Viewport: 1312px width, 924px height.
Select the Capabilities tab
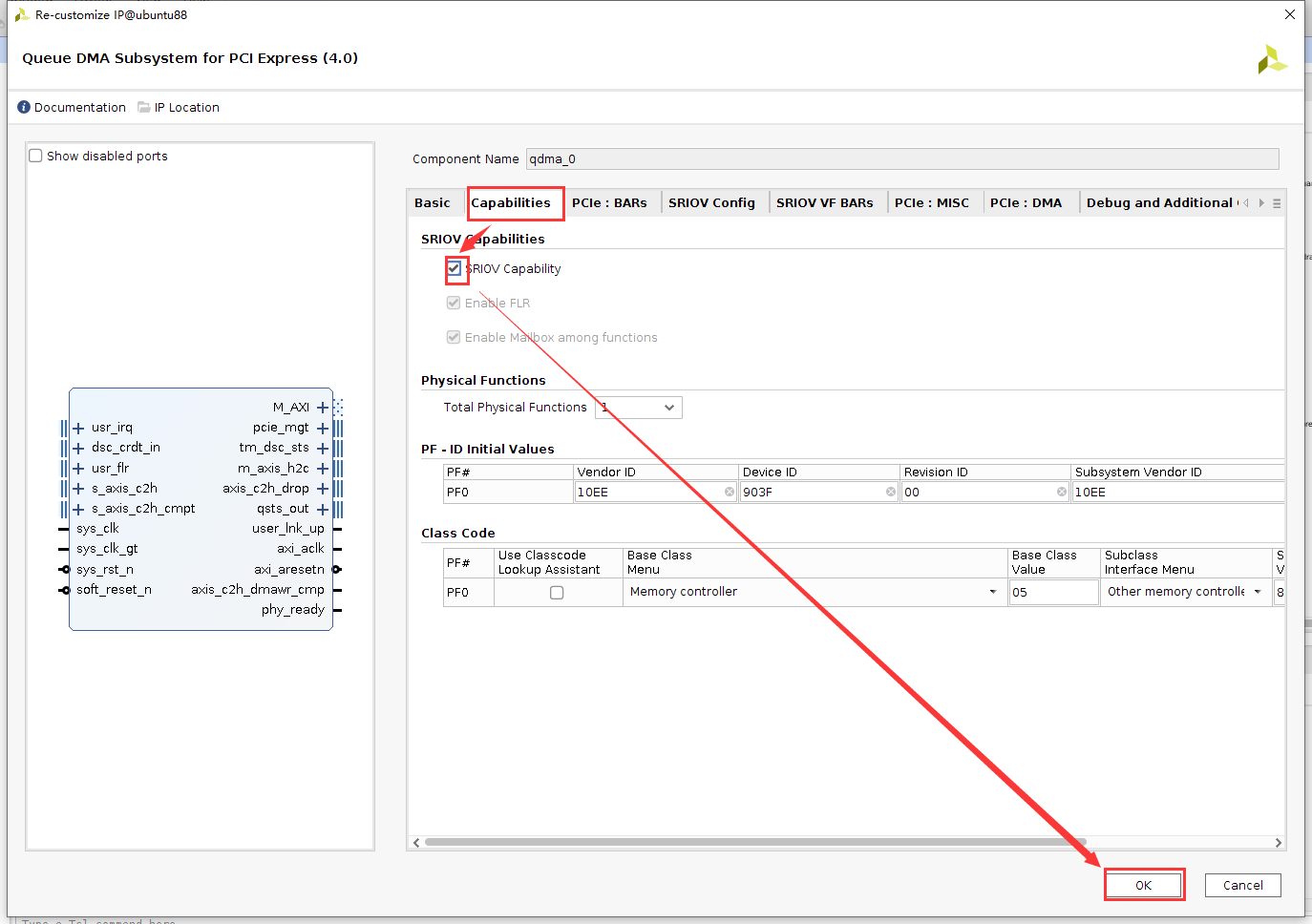click(x=511, y=202)
